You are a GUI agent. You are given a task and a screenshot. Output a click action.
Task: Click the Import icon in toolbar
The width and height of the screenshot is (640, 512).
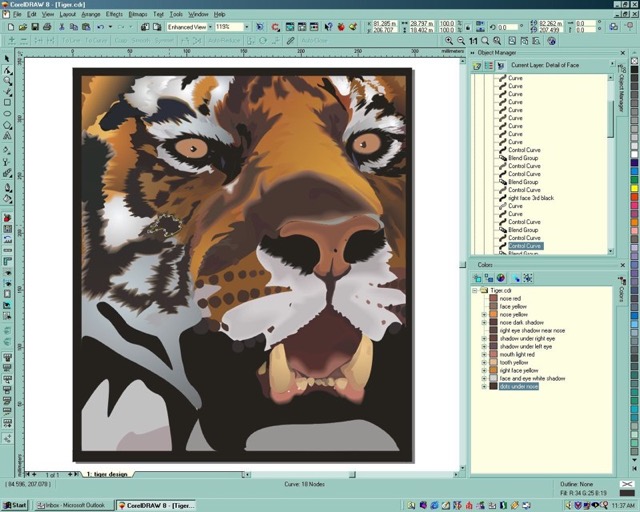click(145, 27)
